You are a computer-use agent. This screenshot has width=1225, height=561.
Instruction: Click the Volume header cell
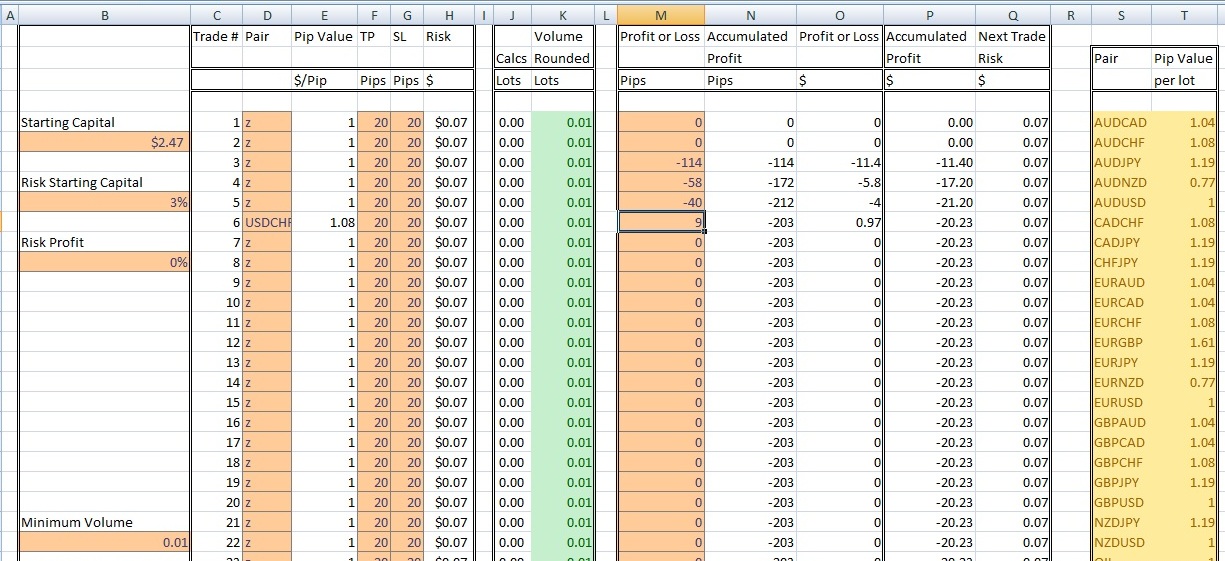click(563, 36)
